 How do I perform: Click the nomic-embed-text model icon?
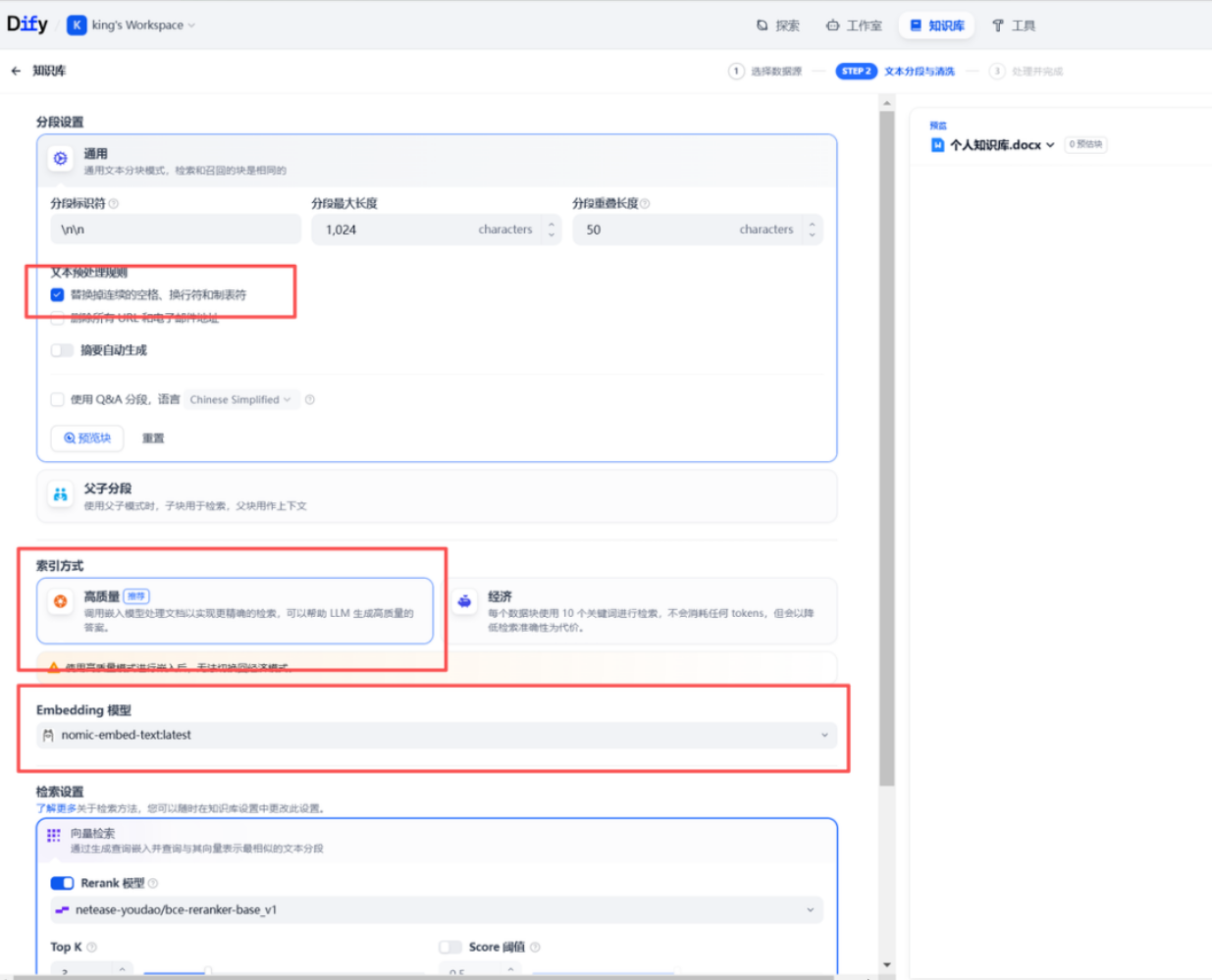coord(48,735)
